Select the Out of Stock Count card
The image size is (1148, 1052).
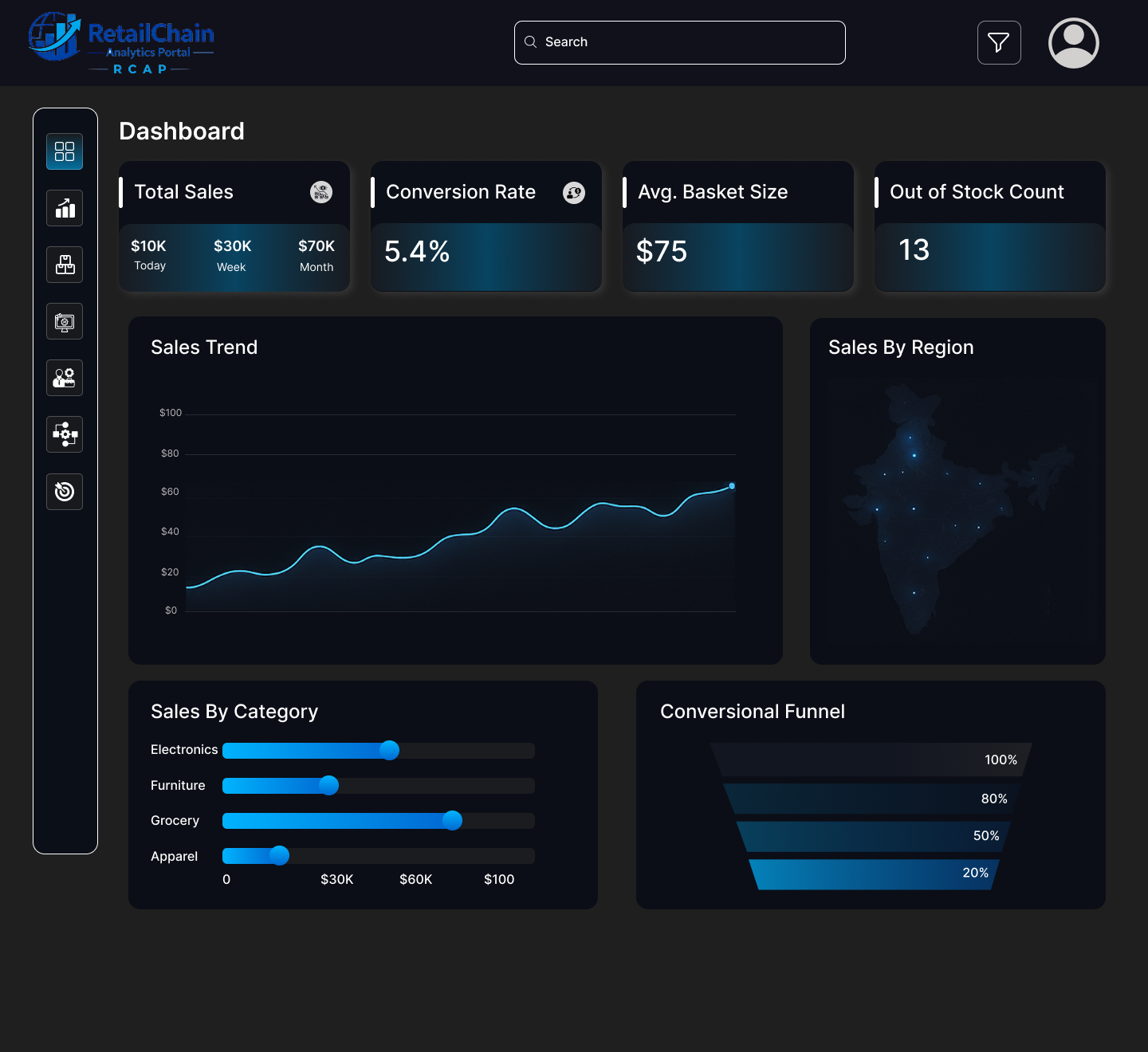click(989, 227)
